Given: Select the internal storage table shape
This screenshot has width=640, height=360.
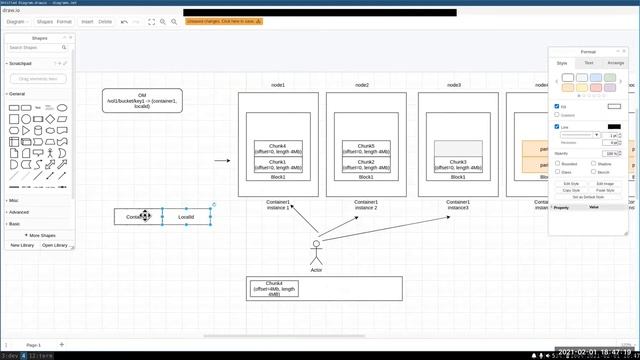Looking at the screenshot, I should pyautogui.click(x=14, y=142).
